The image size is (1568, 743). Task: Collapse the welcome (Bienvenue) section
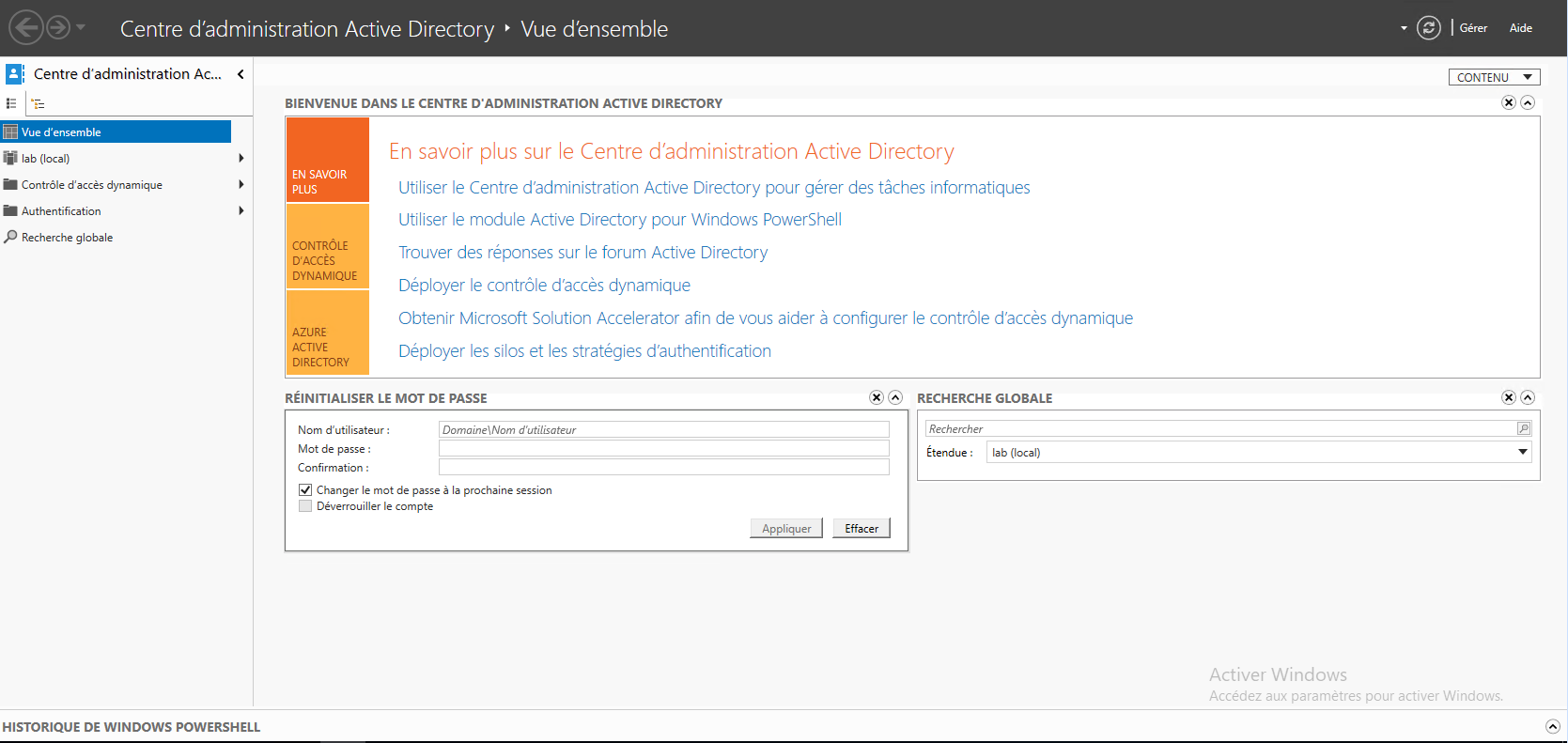(x=1528, y=102)
